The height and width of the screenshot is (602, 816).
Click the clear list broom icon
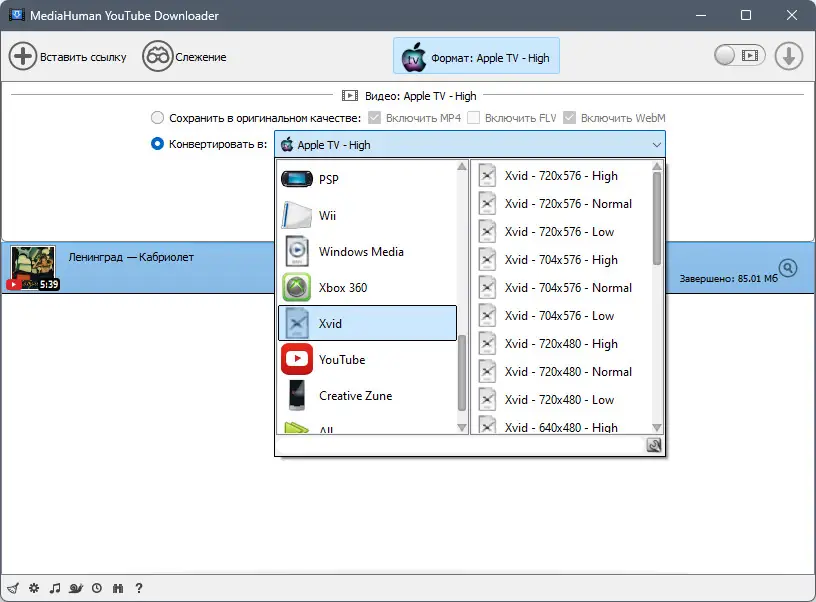click(14, 588)
